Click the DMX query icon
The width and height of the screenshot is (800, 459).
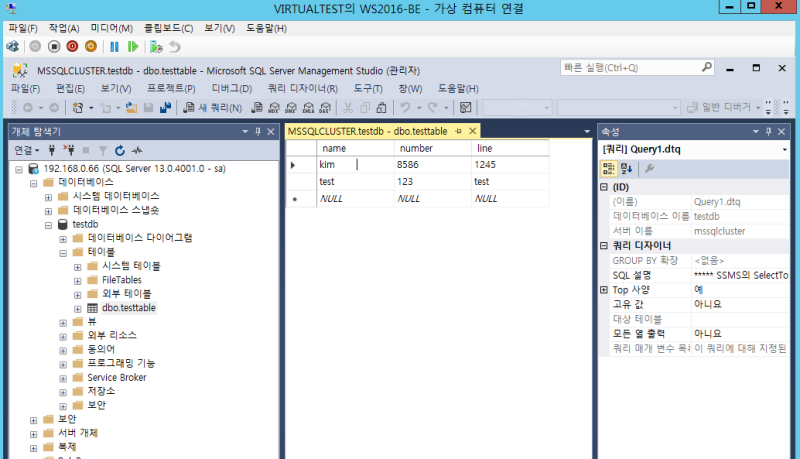291,108
